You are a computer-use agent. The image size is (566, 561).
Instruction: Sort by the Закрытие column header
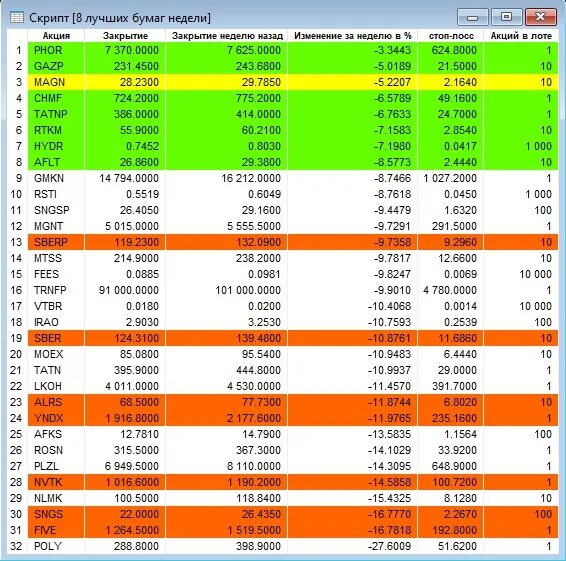[125, 36]
